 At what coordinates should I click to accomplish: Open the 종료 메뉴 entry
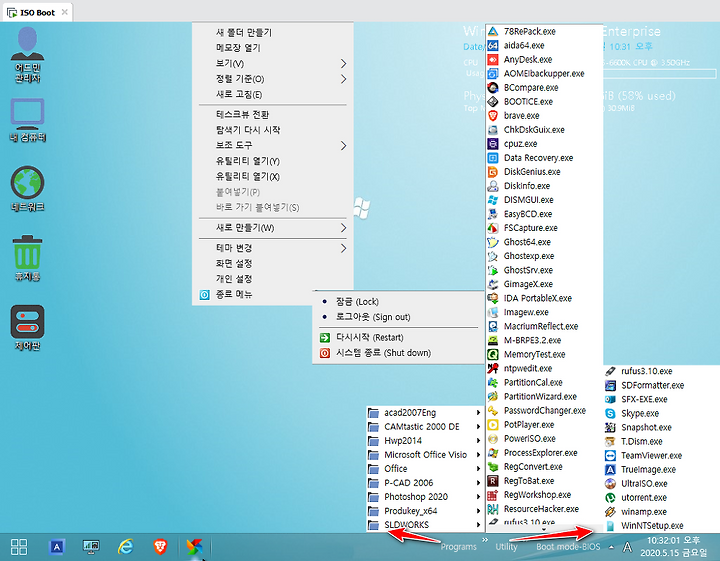coord(273,294)
